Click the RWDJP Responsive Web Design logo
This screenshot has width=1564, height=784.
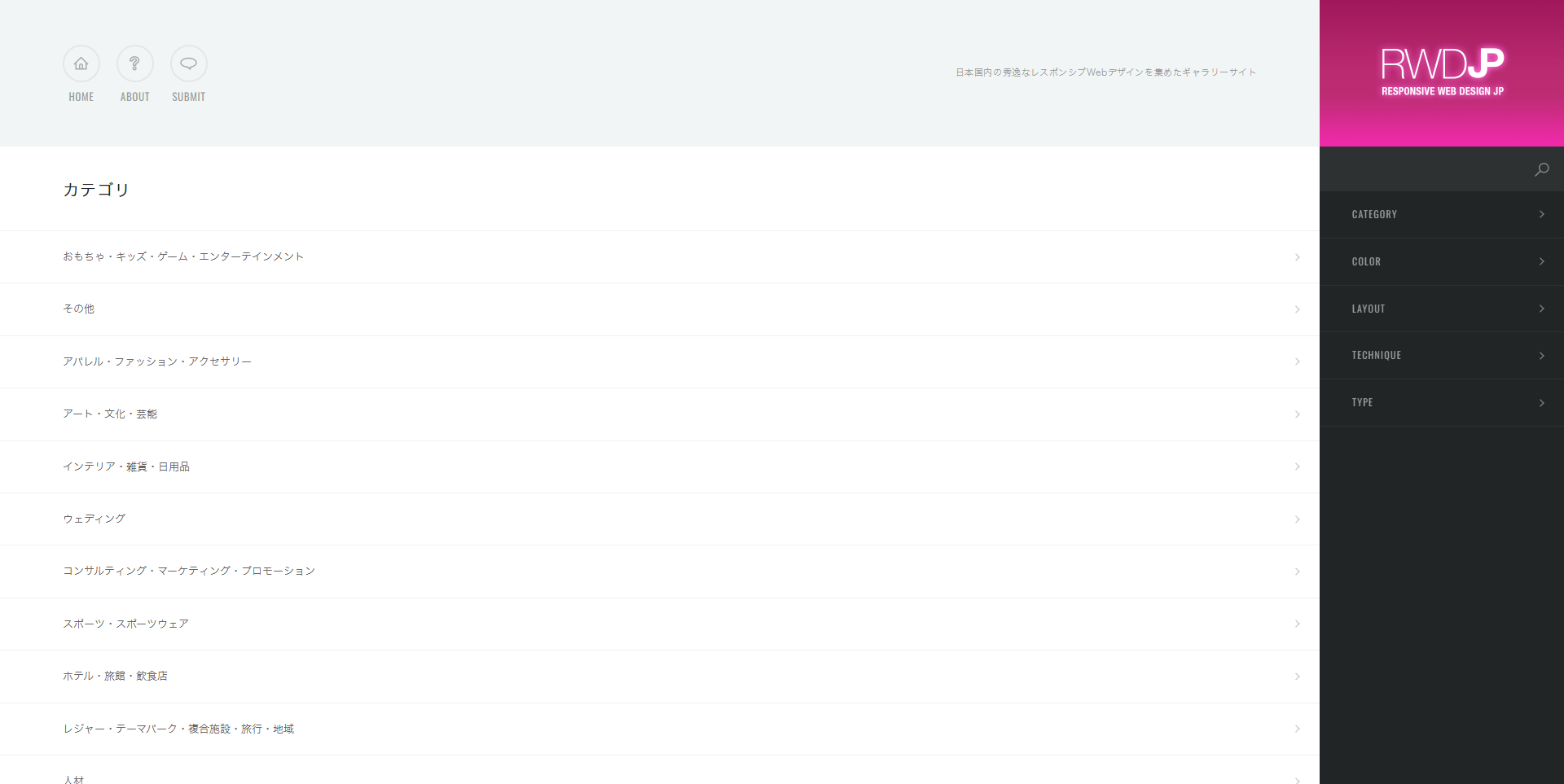pos(1442,72)
